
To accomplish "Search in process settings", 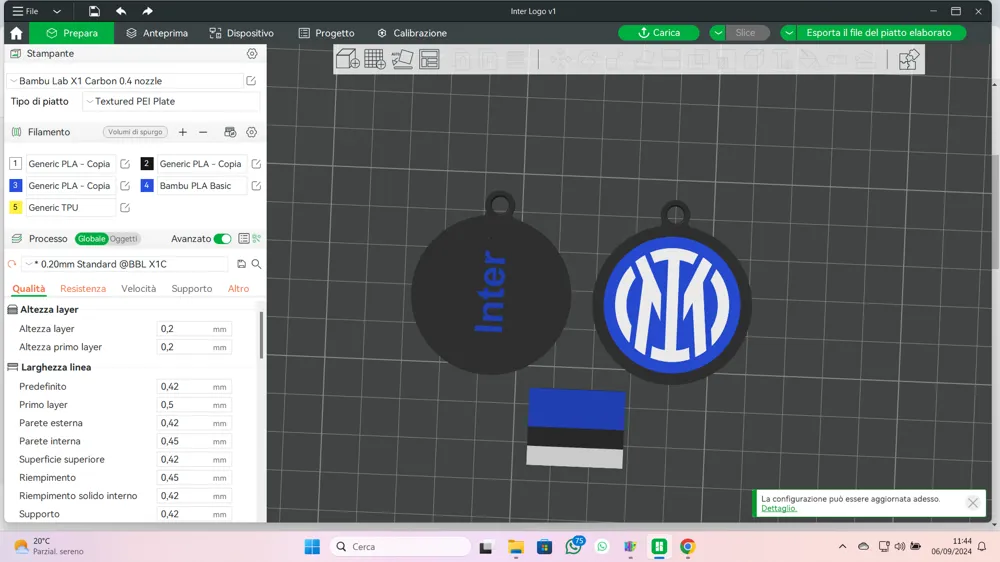I will (256, 264).
